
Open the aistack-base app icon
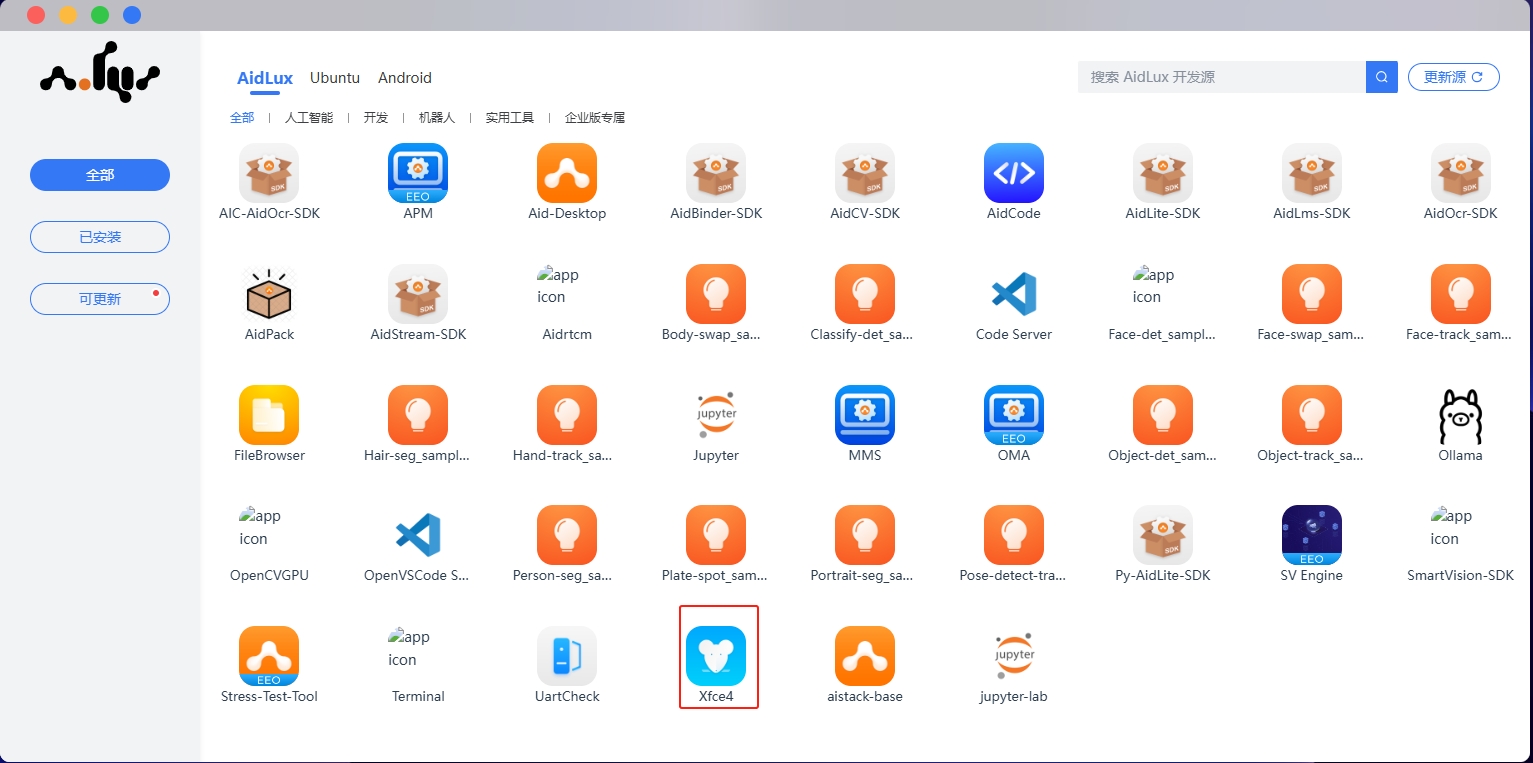[x=865, y=656]
